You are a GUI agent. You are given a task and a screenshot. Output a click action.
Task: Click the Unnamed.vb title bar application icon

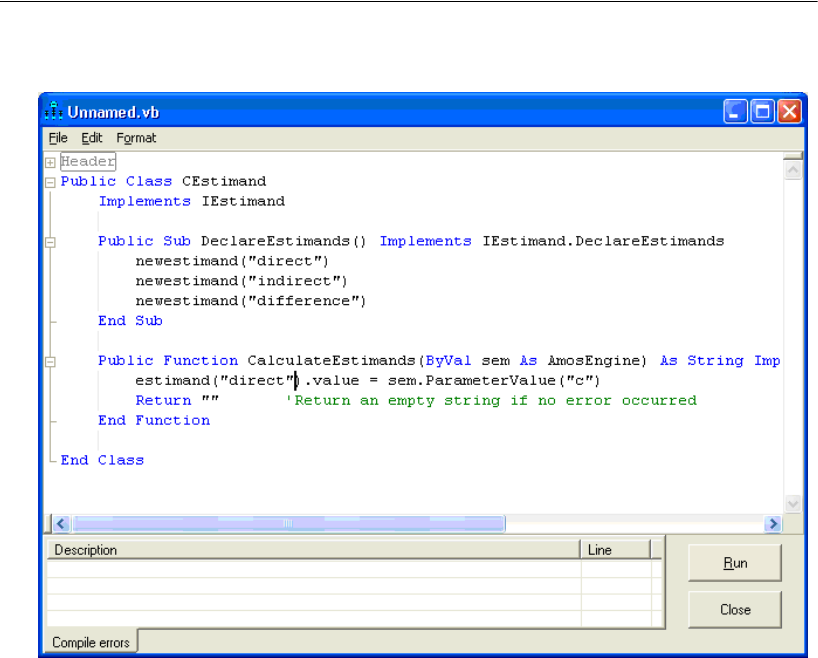(53, 112)
